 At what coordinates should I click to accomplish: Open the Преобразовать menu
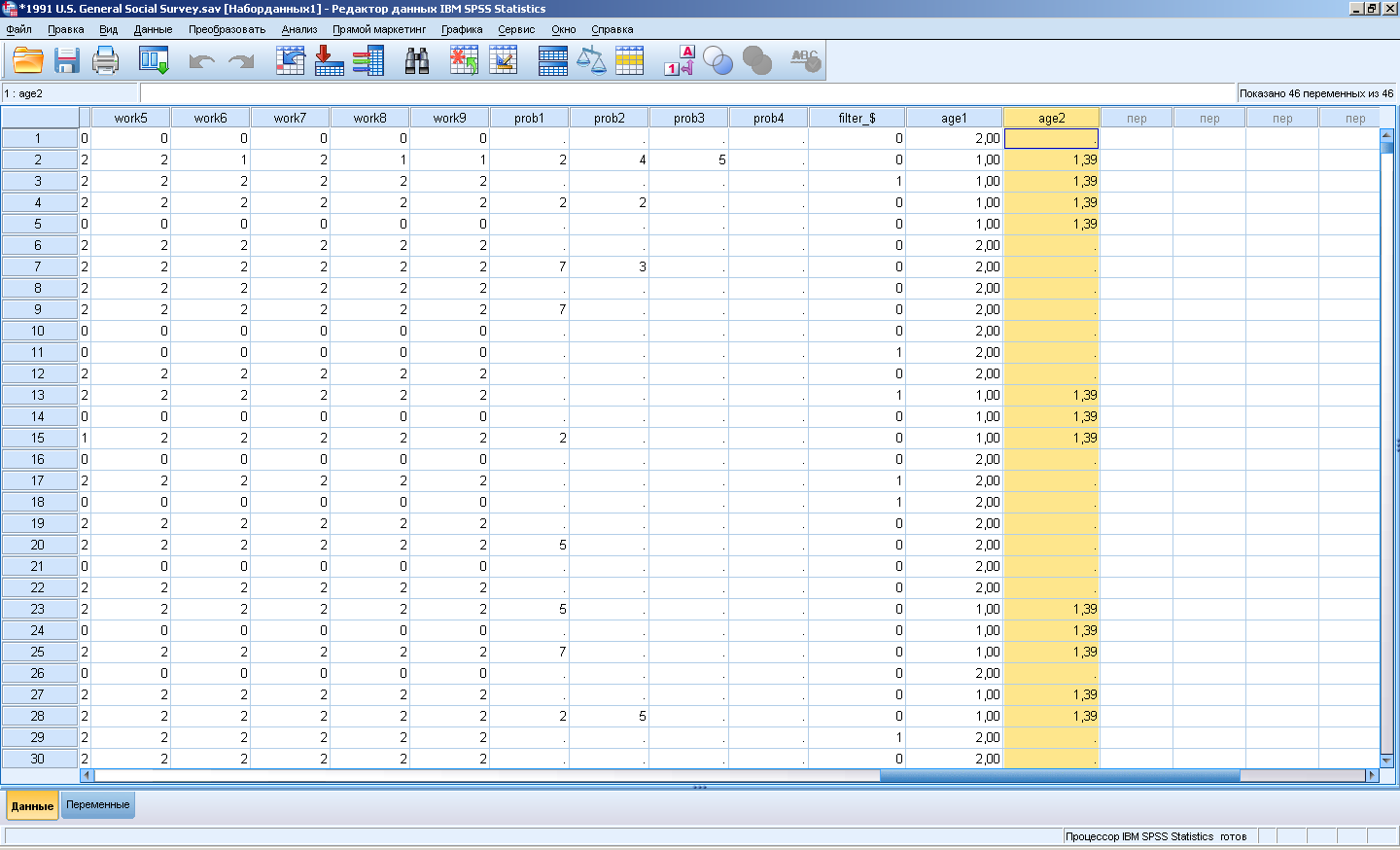227,29
